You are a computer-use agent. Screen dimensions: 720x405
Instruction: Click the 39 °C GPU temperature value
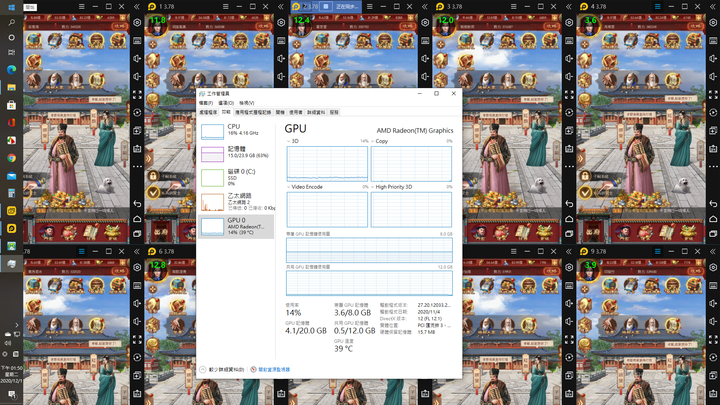[343, 349]
